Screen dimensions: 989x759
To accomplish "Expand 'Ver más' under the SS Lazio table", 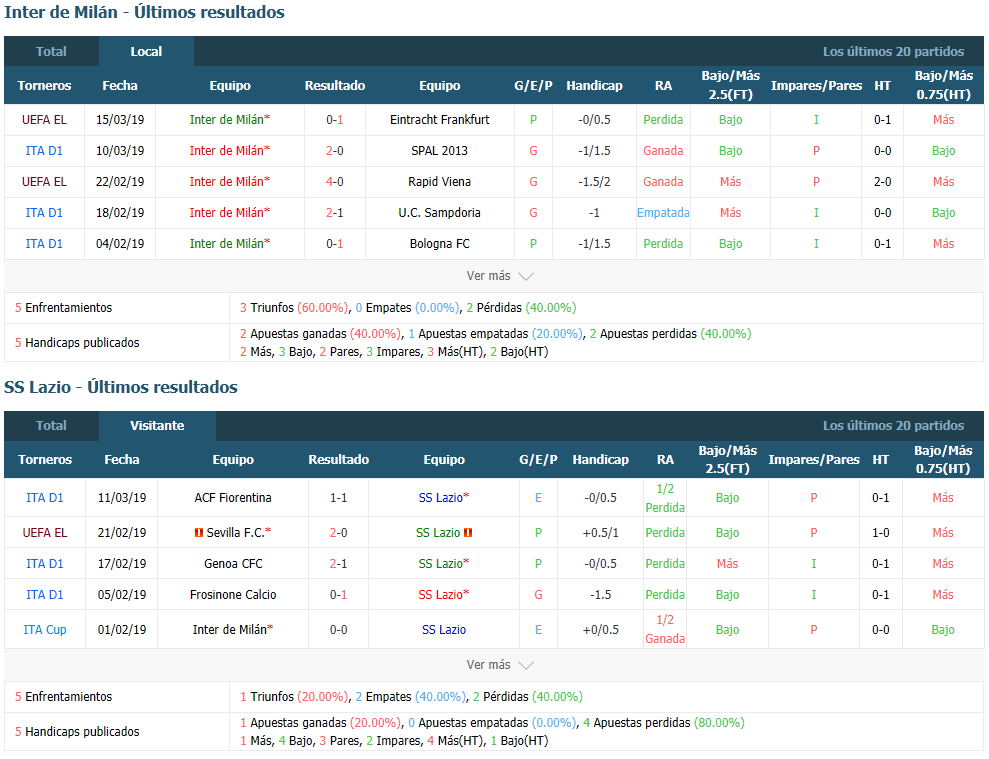I will pyautogui.click(x=500, y=665).
